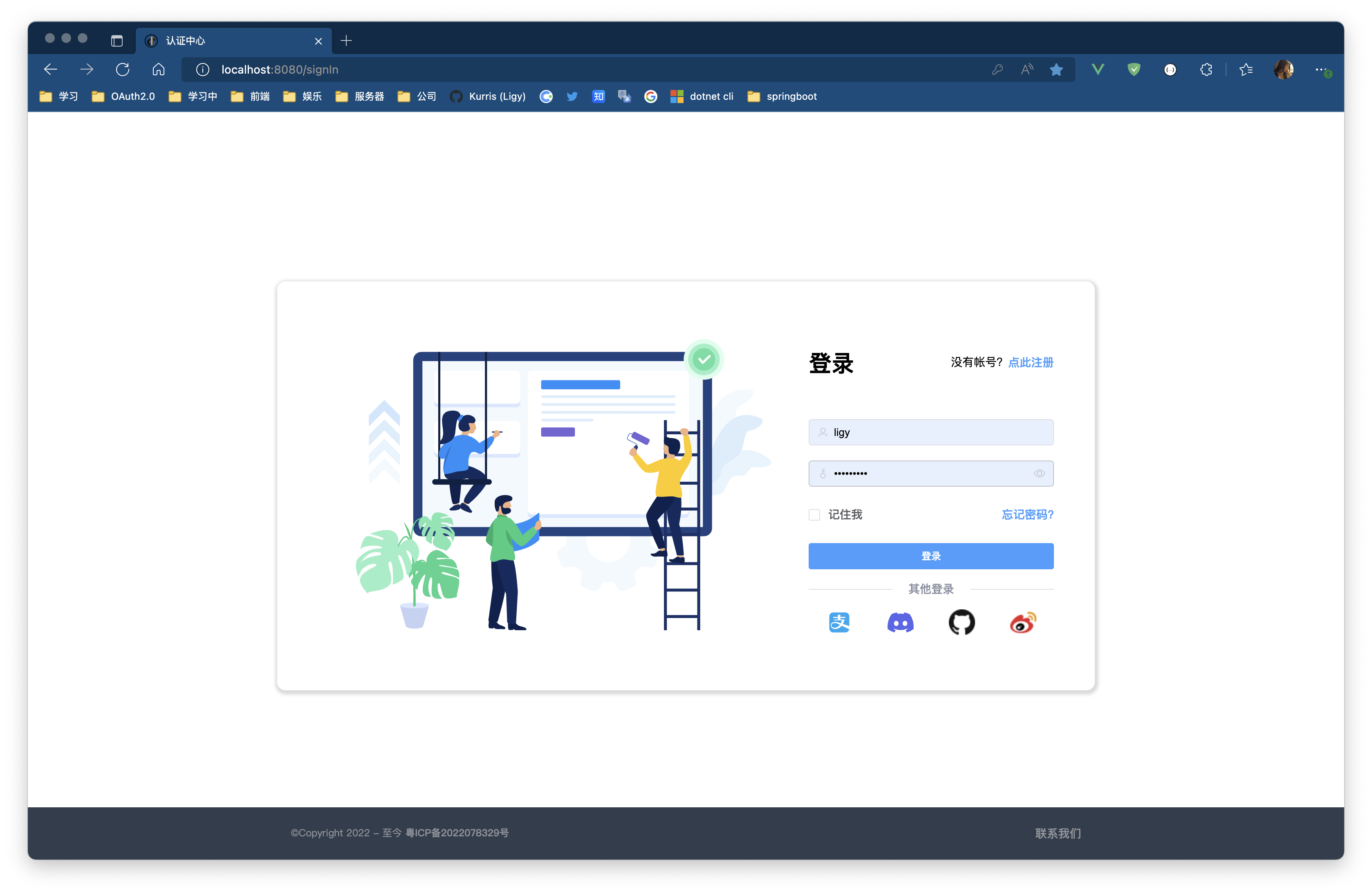
Task: Open the 娱乐 bookmark folder
Action: [x=302, y=97]
